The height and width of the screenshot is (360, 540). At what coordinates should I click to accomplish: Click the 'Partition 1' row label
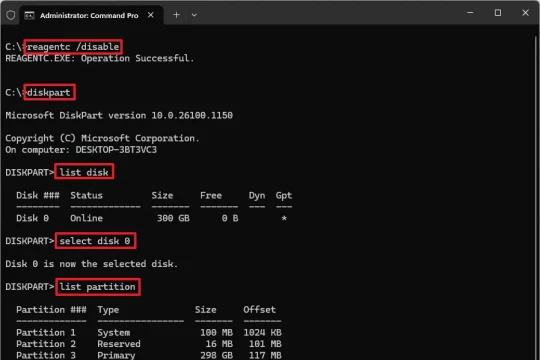[46, 332]
